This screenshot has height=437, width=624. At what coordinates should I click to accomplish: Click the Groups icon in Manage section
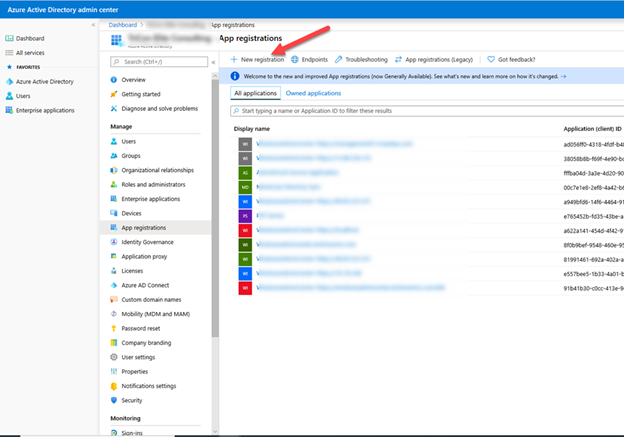(x=114, y=156)
